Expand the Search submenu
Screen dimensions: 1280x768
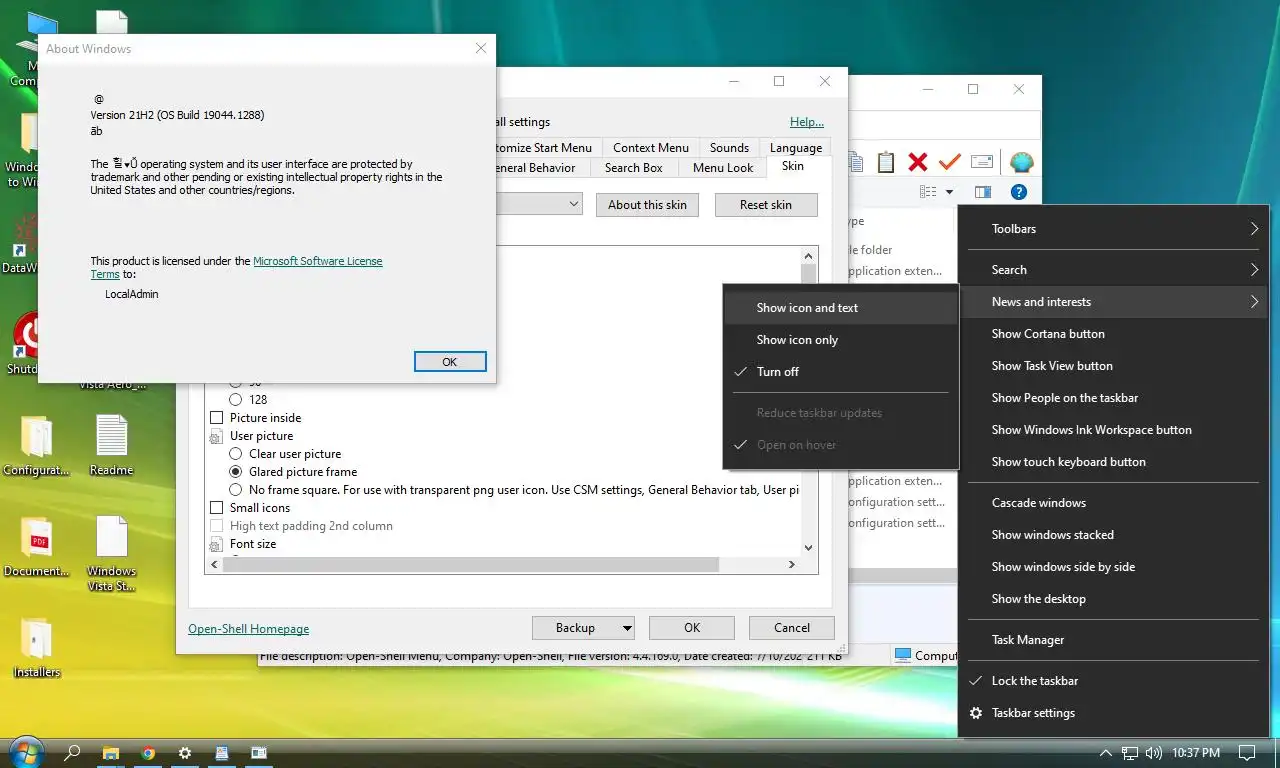1113,270
